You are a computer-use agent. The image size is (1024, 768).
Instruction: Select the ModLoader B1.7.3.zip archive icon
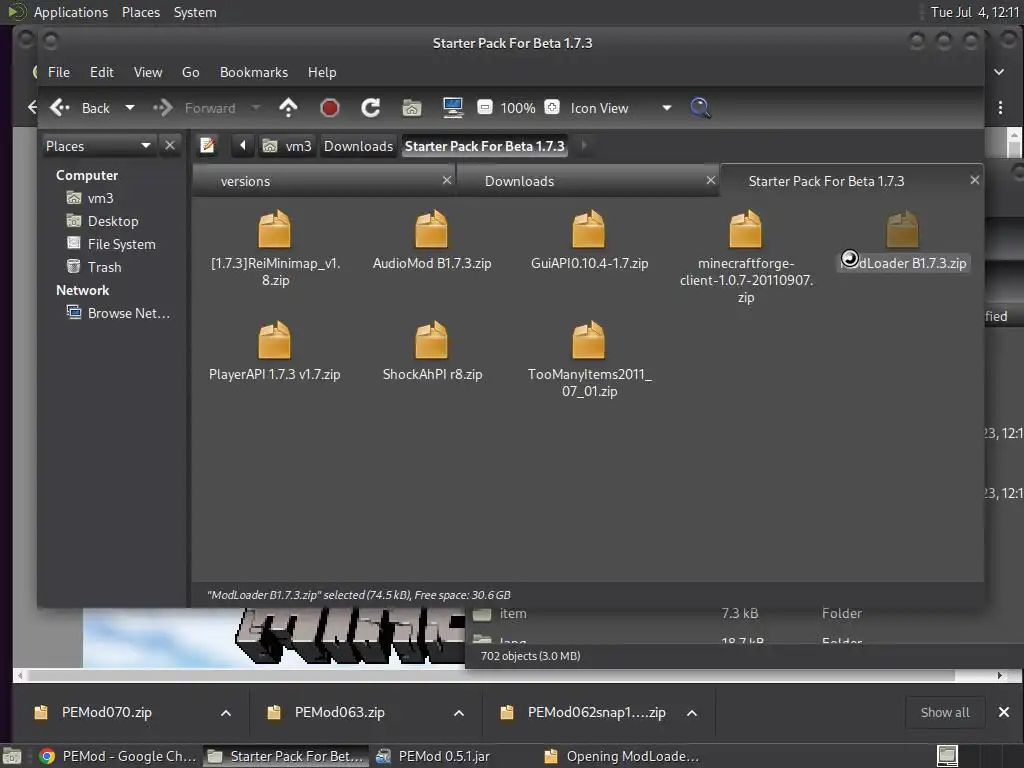pyautogui.click(x=903, y=229)
